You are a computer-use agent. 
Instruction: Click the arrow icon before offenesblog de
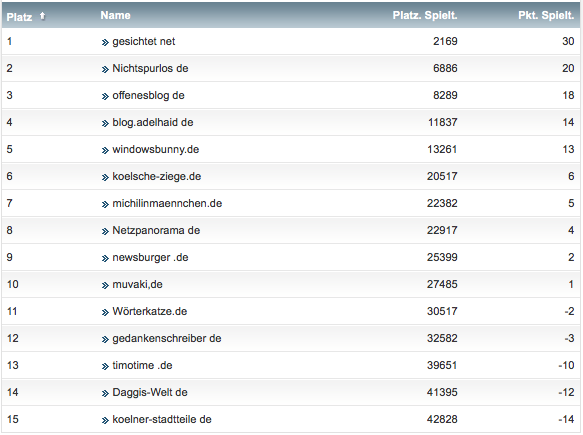pos(105,97)
